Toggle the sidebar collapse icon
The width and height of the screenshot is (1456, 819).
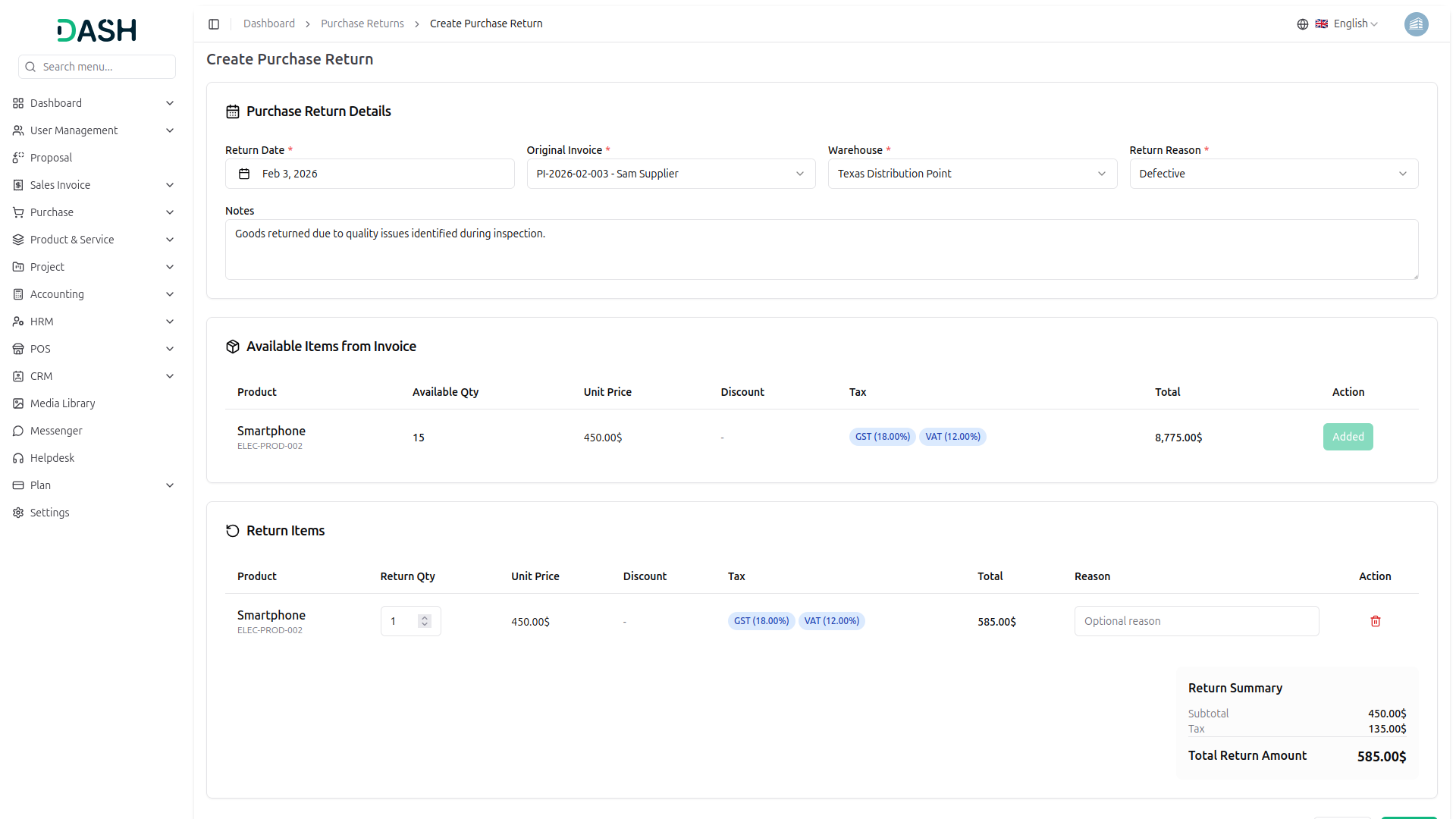pos(214,24)
